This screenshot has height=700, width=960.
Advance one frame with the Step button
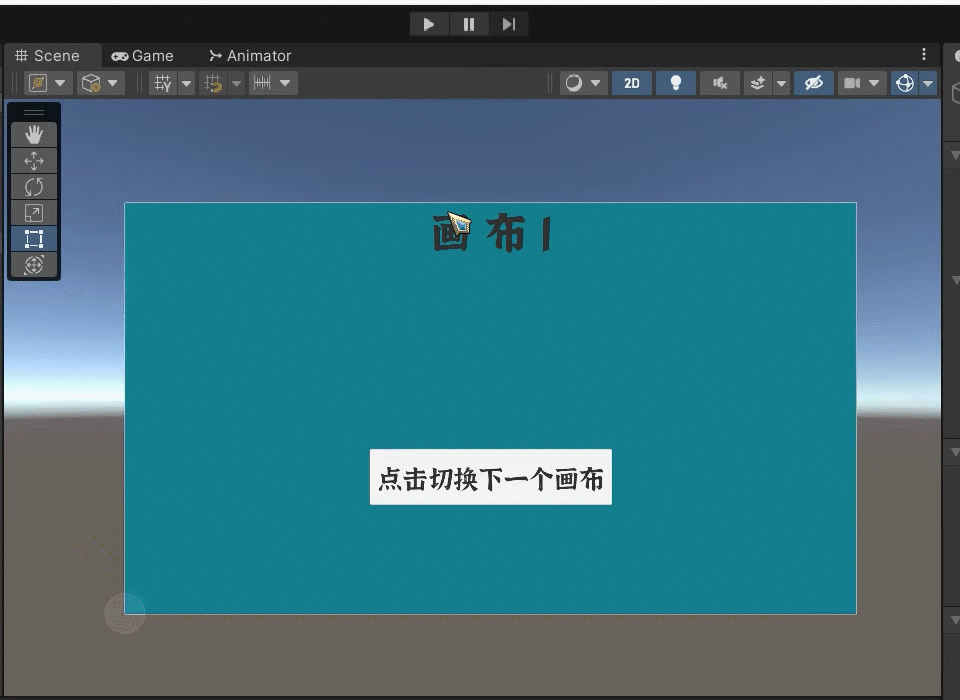pos(509,24)
